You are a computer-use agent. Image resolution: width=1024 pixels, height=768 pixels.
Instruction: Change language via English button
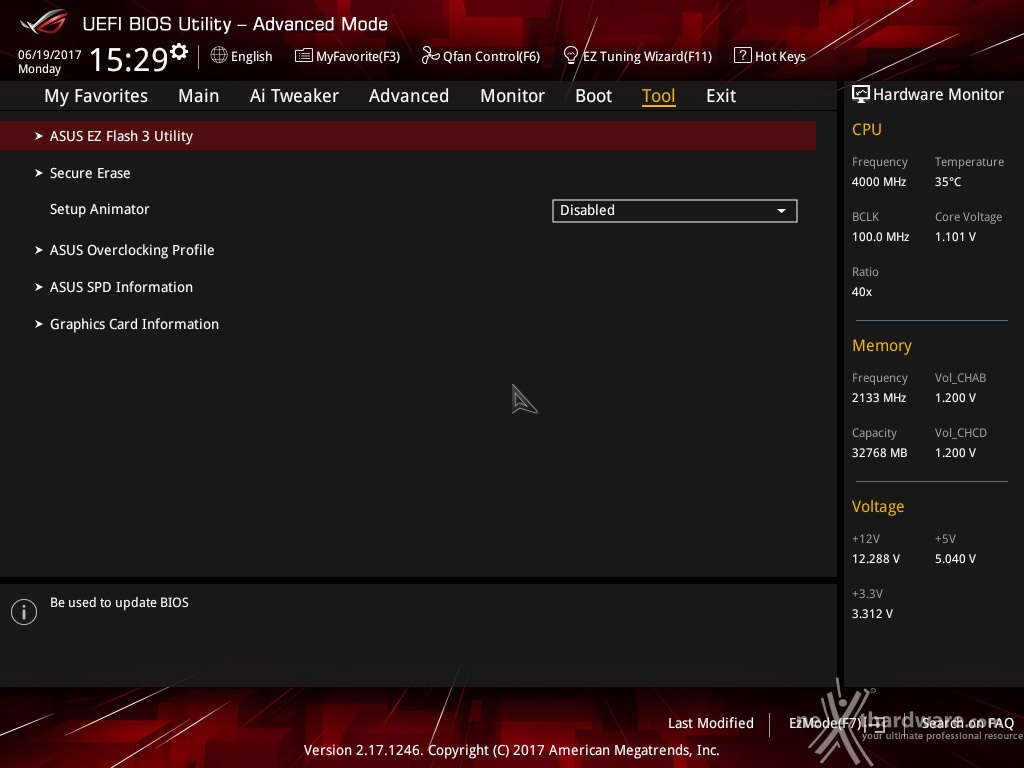[x=242, y=56]
